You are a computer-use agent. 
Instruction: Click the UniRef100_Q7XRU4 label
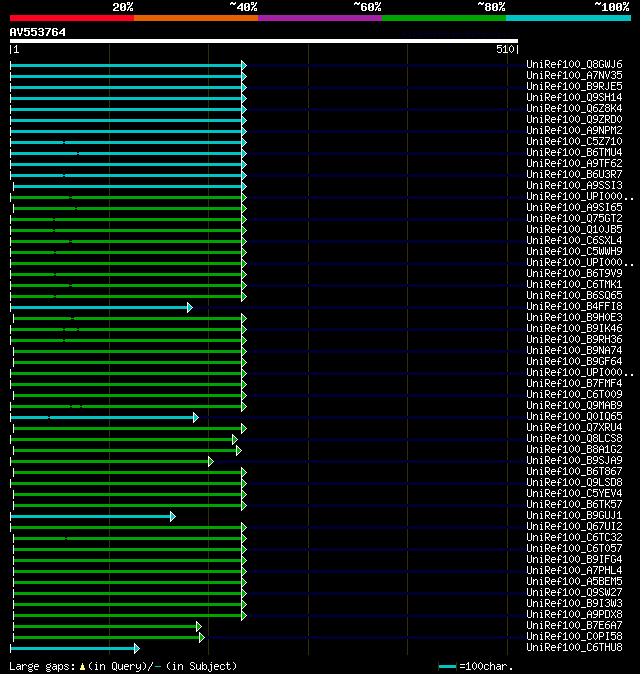click(574, 428)
